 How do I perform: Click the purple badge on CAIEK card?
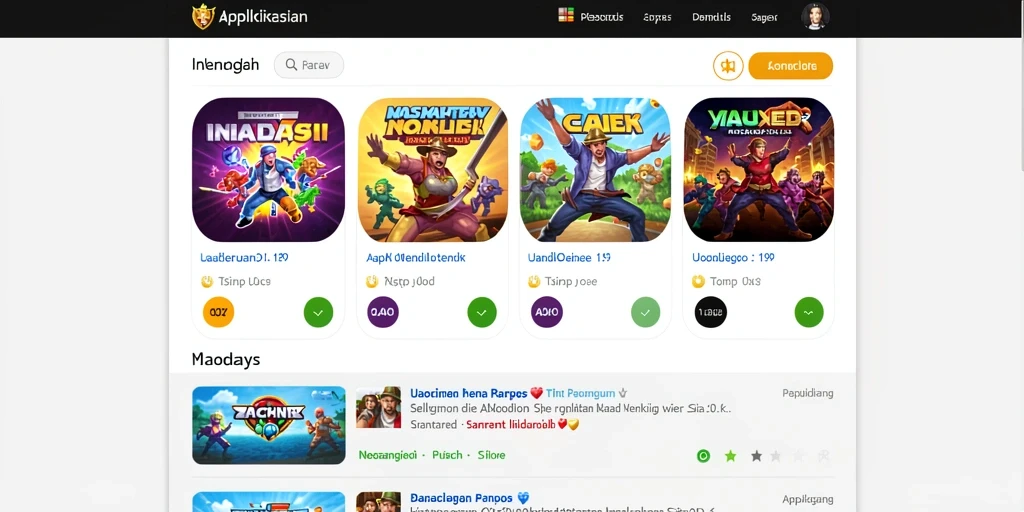pos(547,312)
